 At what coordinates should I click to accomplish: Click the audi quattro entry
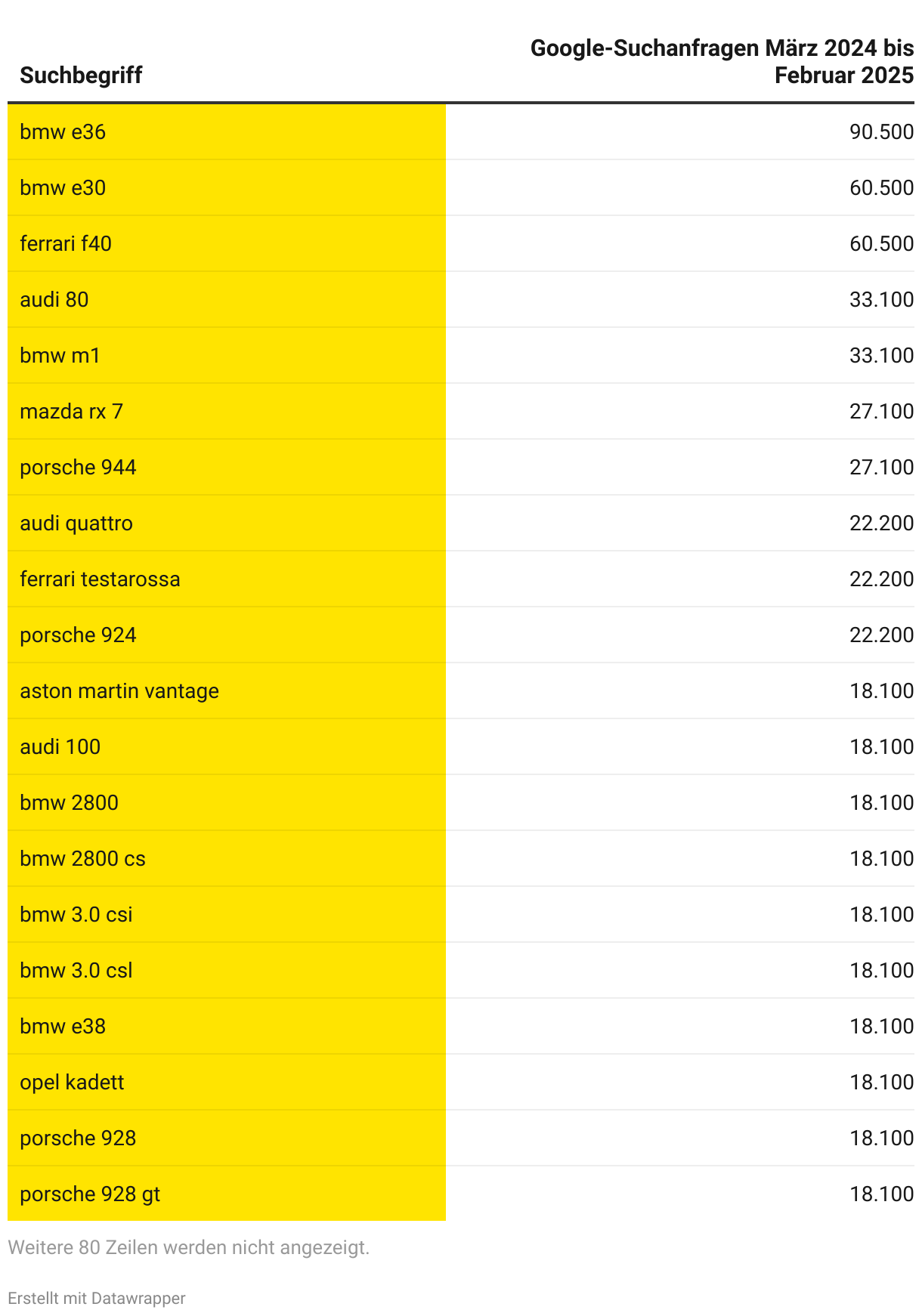[76, 524]
